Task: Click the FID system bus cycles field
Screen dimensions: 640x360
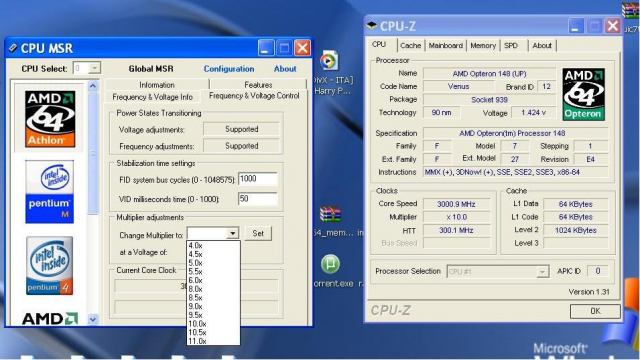Action: 258,179
